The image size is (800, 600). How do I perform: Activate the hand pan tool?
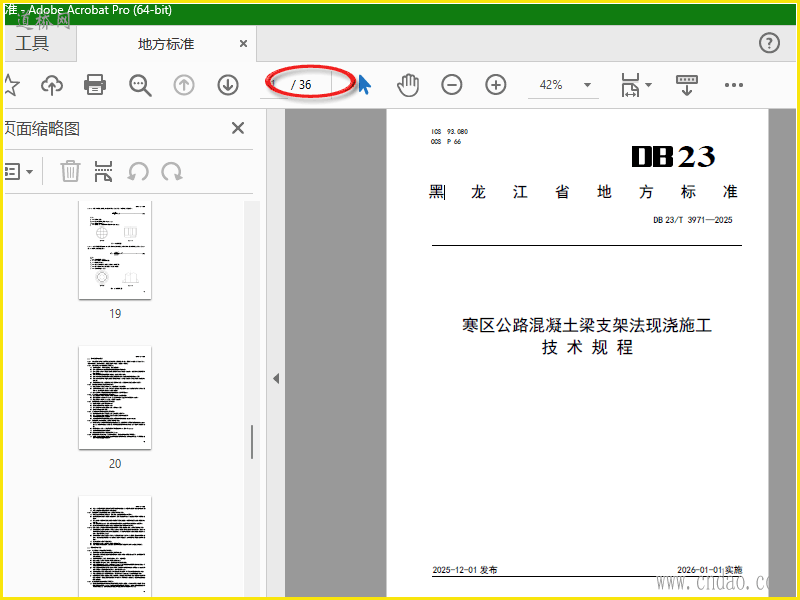(408, 85)
